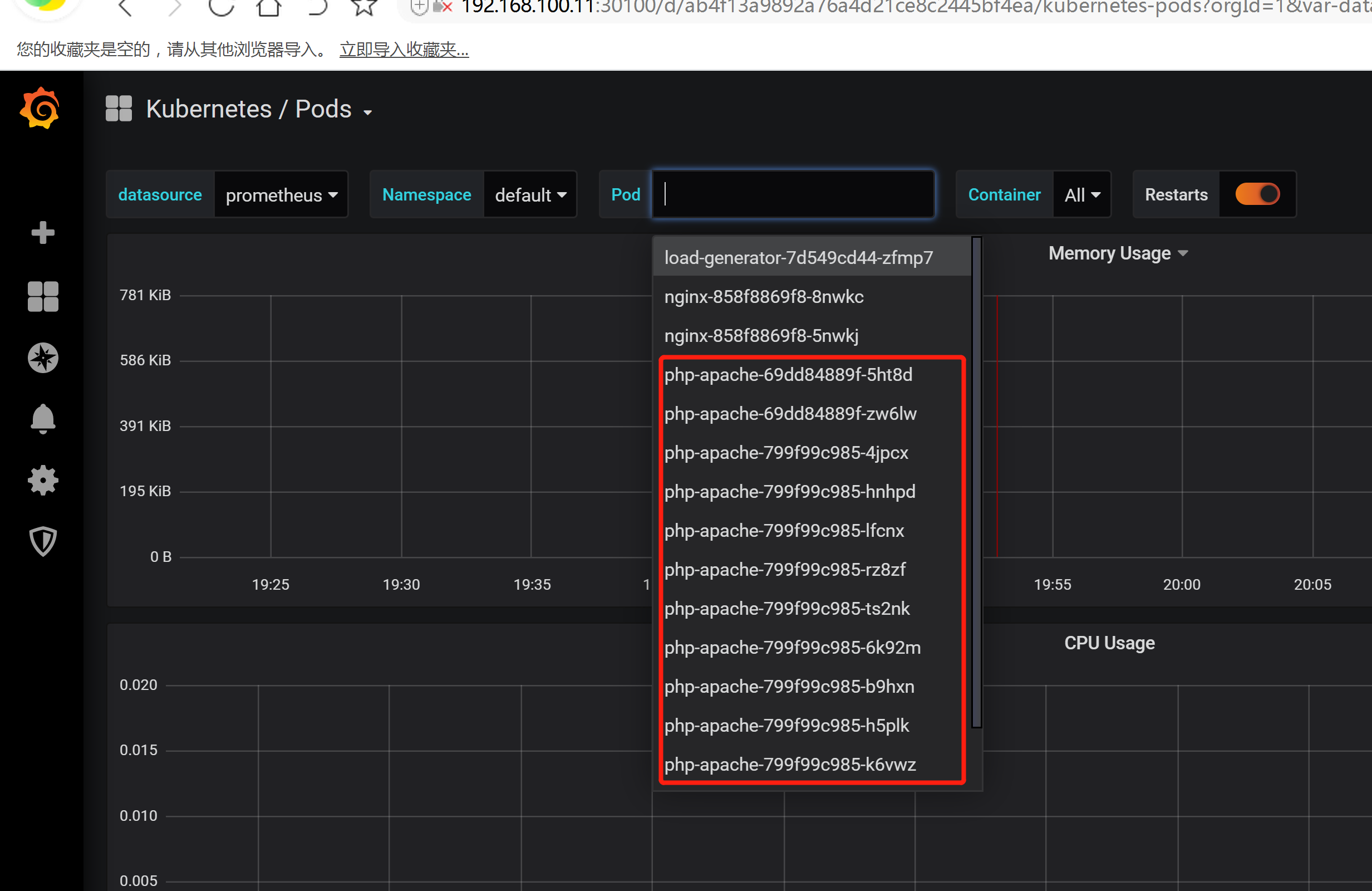The height and width of the screenshot is (891, 1372).
Task: Open the Memory Usage panel menu
Action: [x=1118, y=253]
